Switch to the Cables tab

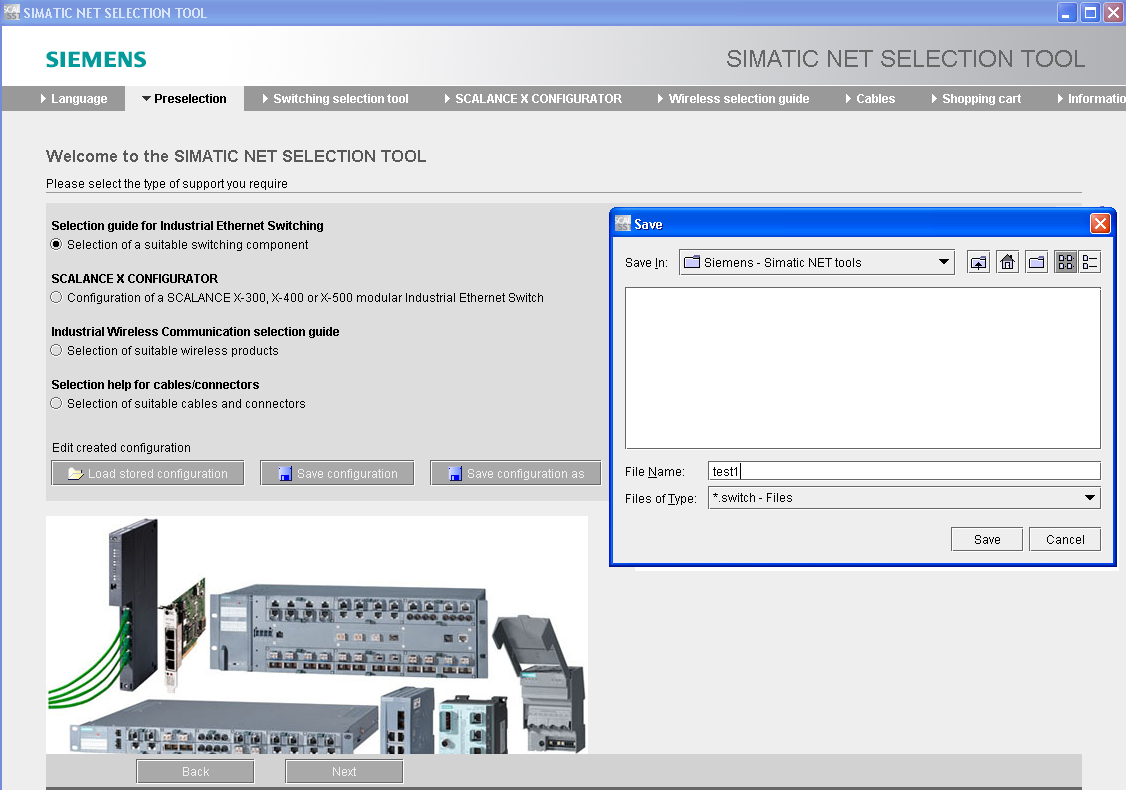point(870,98)
